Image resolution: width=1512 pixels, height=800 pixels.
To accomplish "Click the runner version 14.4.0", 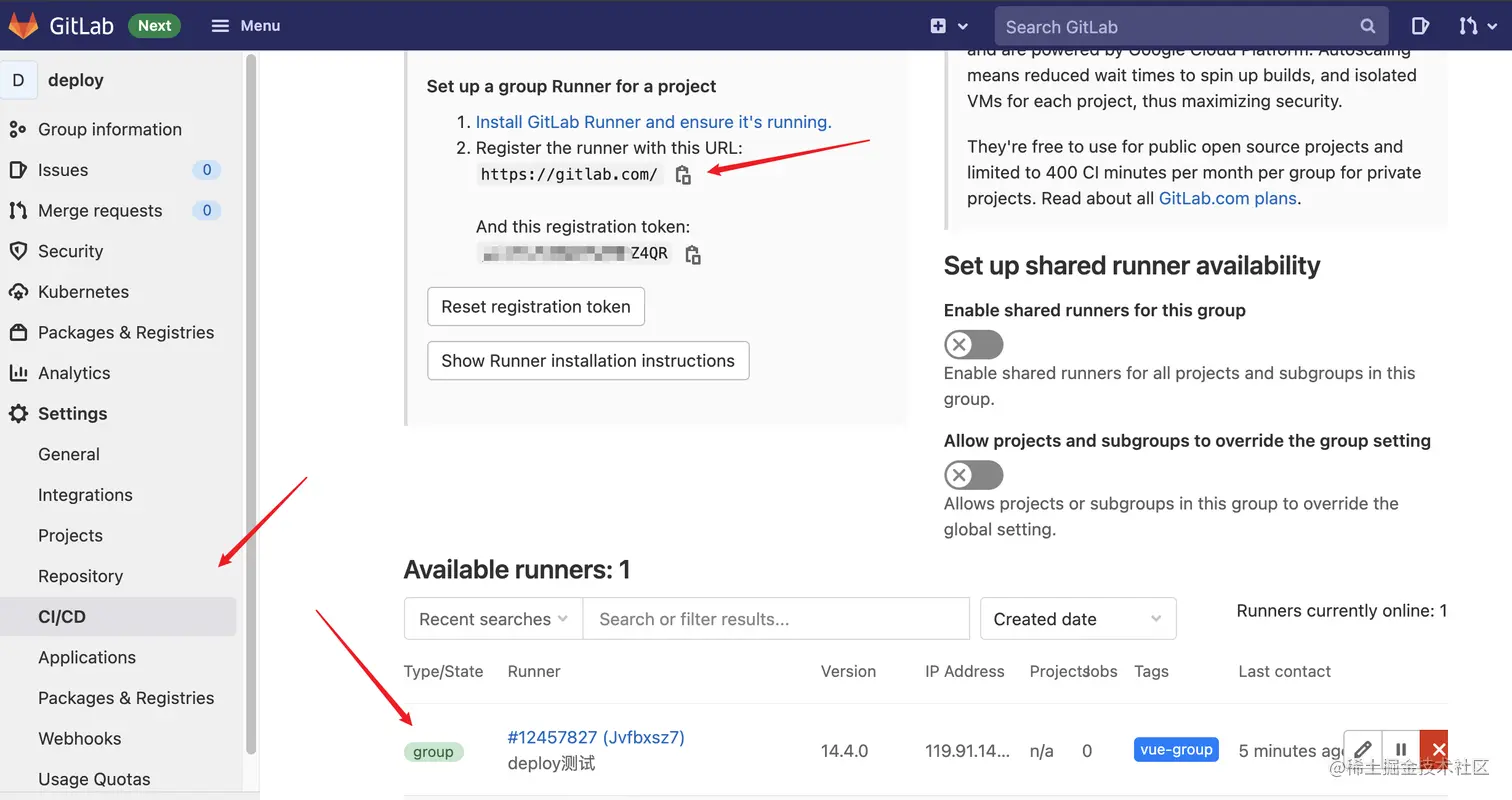I will tap(844, 751).
